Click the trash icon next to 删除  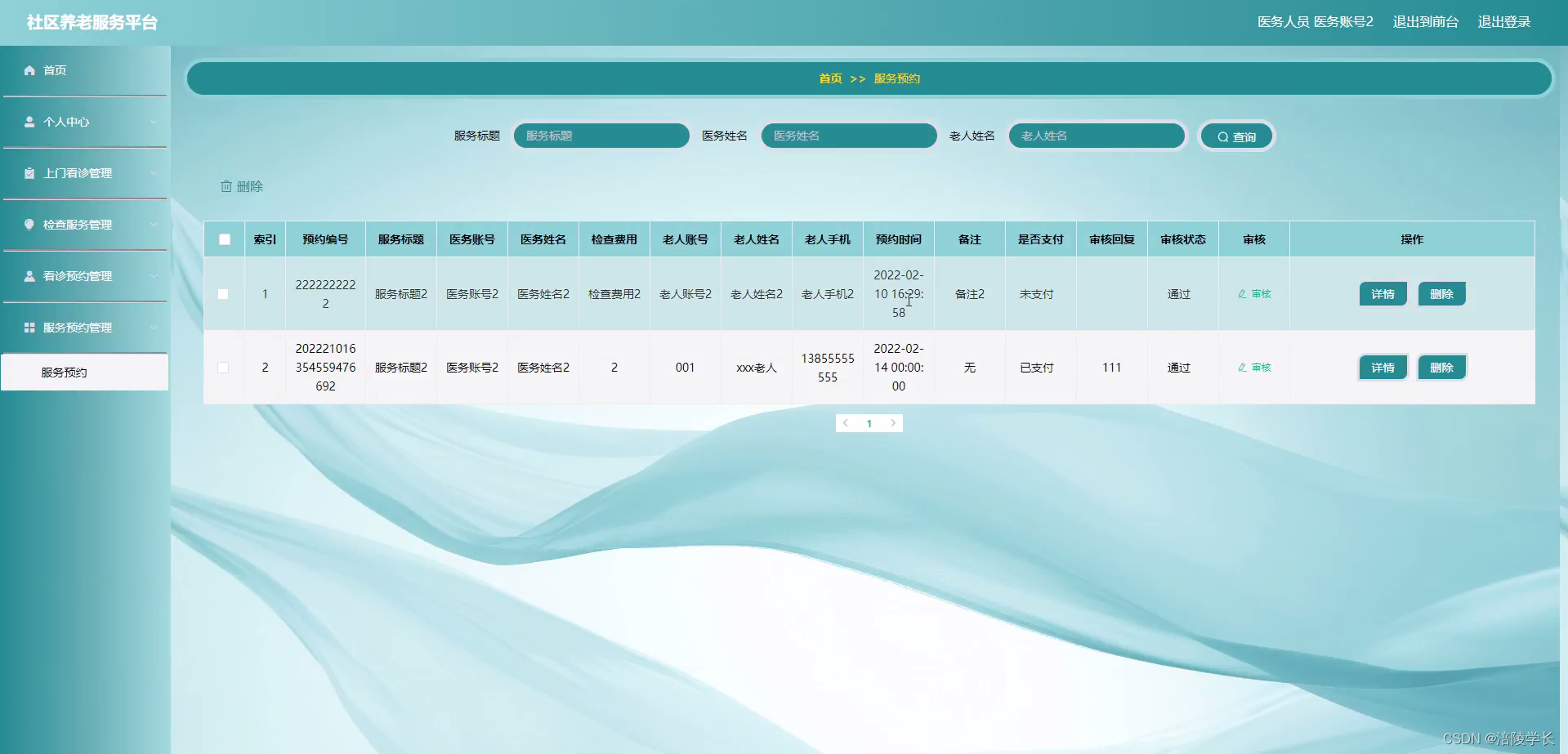[x=227, y=185]
